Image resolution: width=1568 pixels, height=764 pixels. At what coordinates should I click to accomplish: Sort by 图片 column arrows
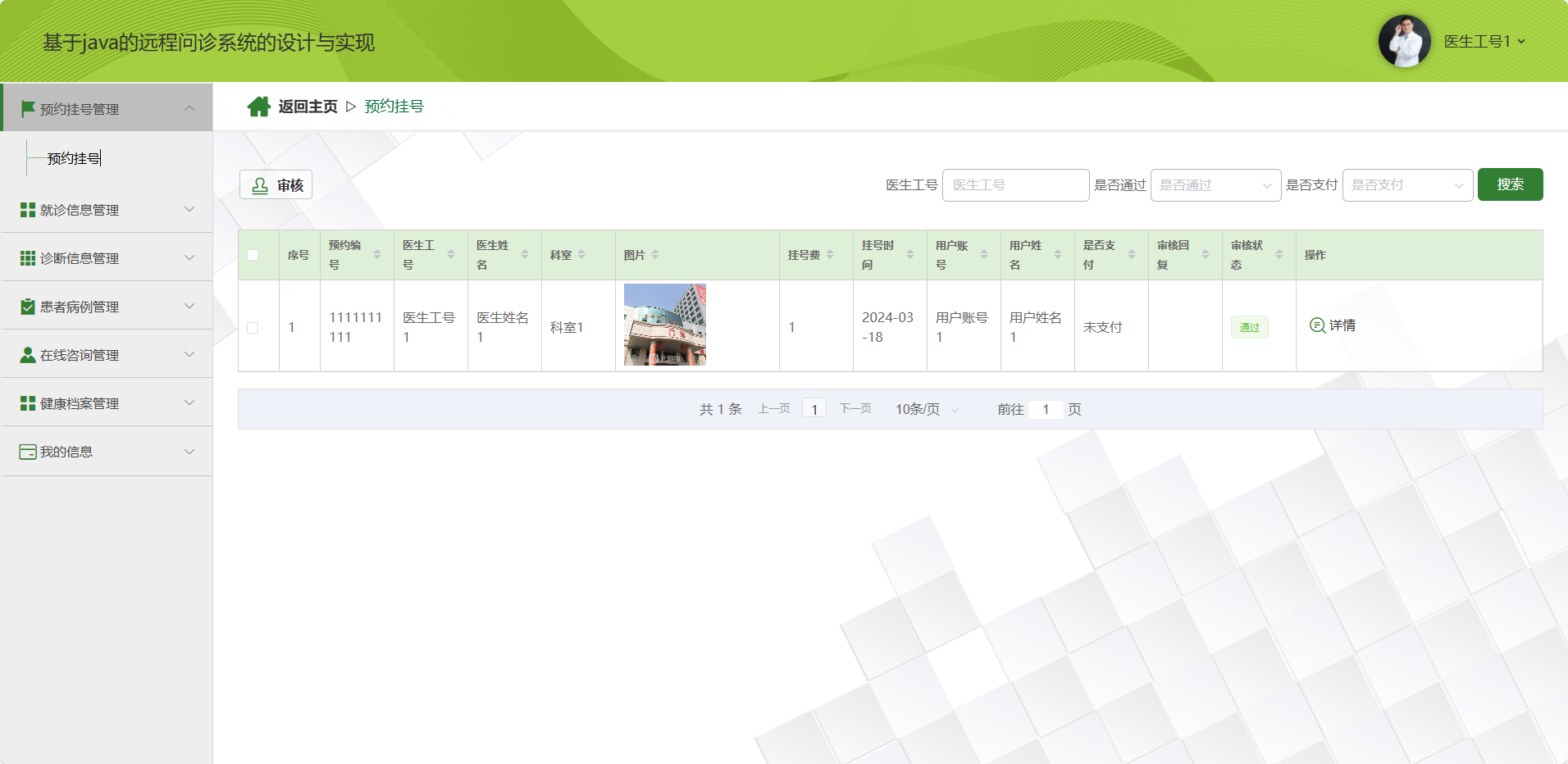655,255
